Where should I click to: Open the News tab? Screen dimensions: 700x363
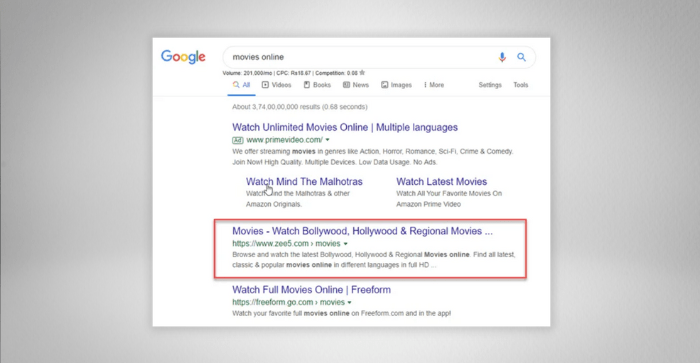click(356, 85)
